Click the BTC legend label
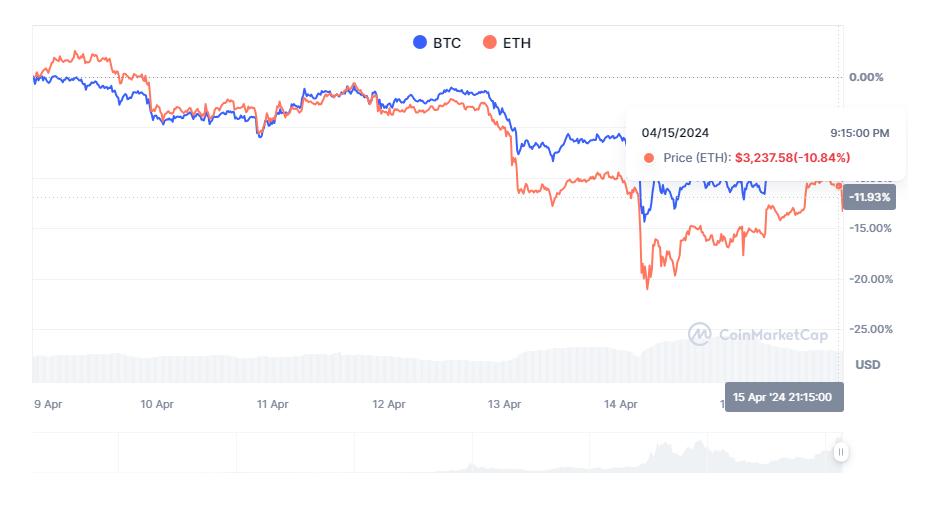The image size is (930, 506). coord(447,43)
